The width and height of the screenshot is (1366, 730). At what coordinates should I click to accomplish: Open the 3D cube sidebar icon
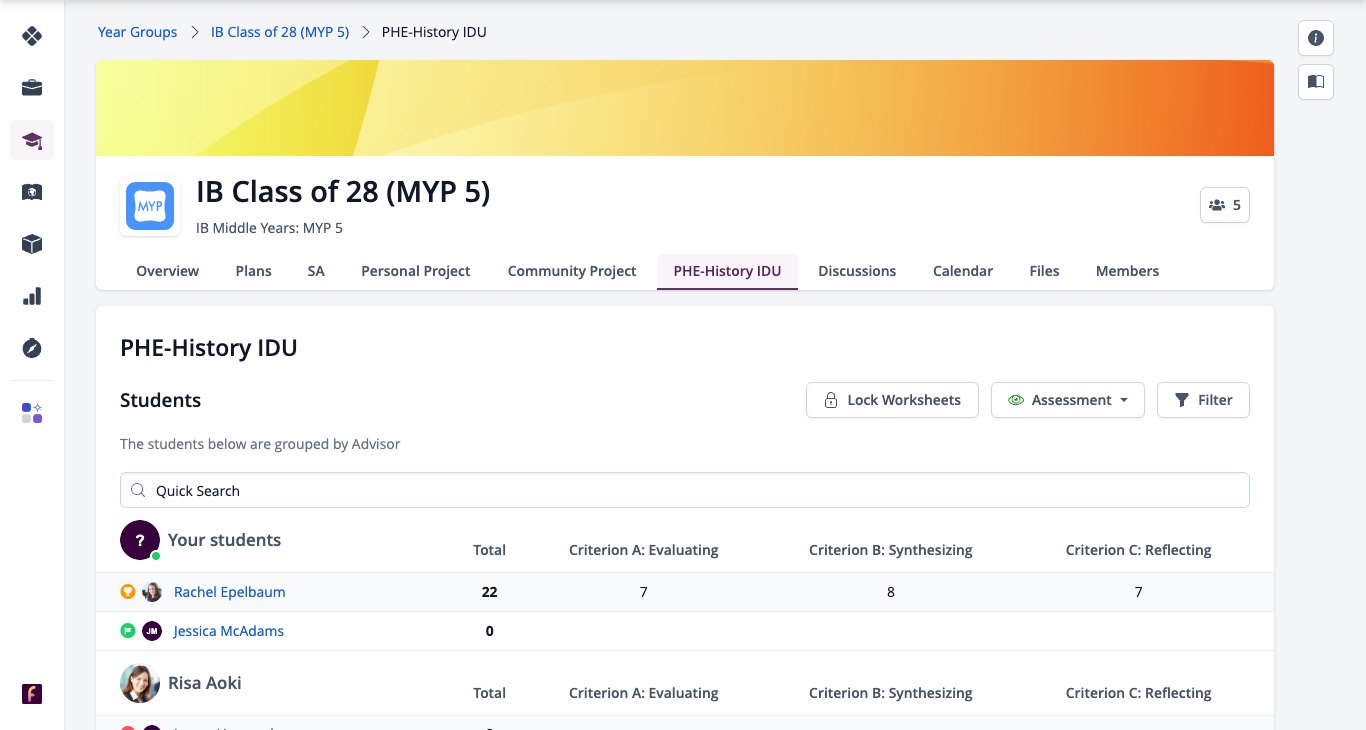[32, 244]
